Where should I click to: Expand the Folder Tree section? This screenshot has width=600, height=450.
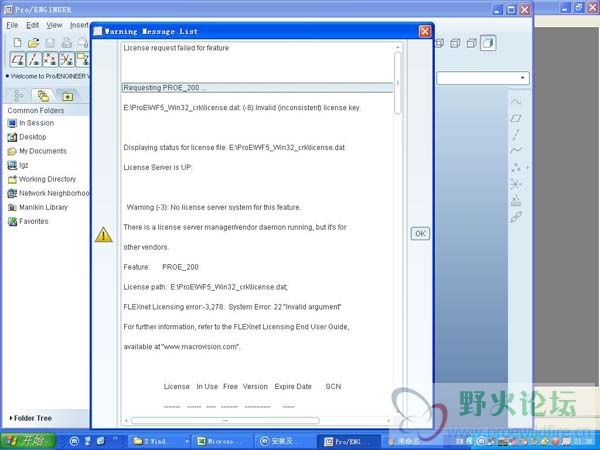[30, 418]
